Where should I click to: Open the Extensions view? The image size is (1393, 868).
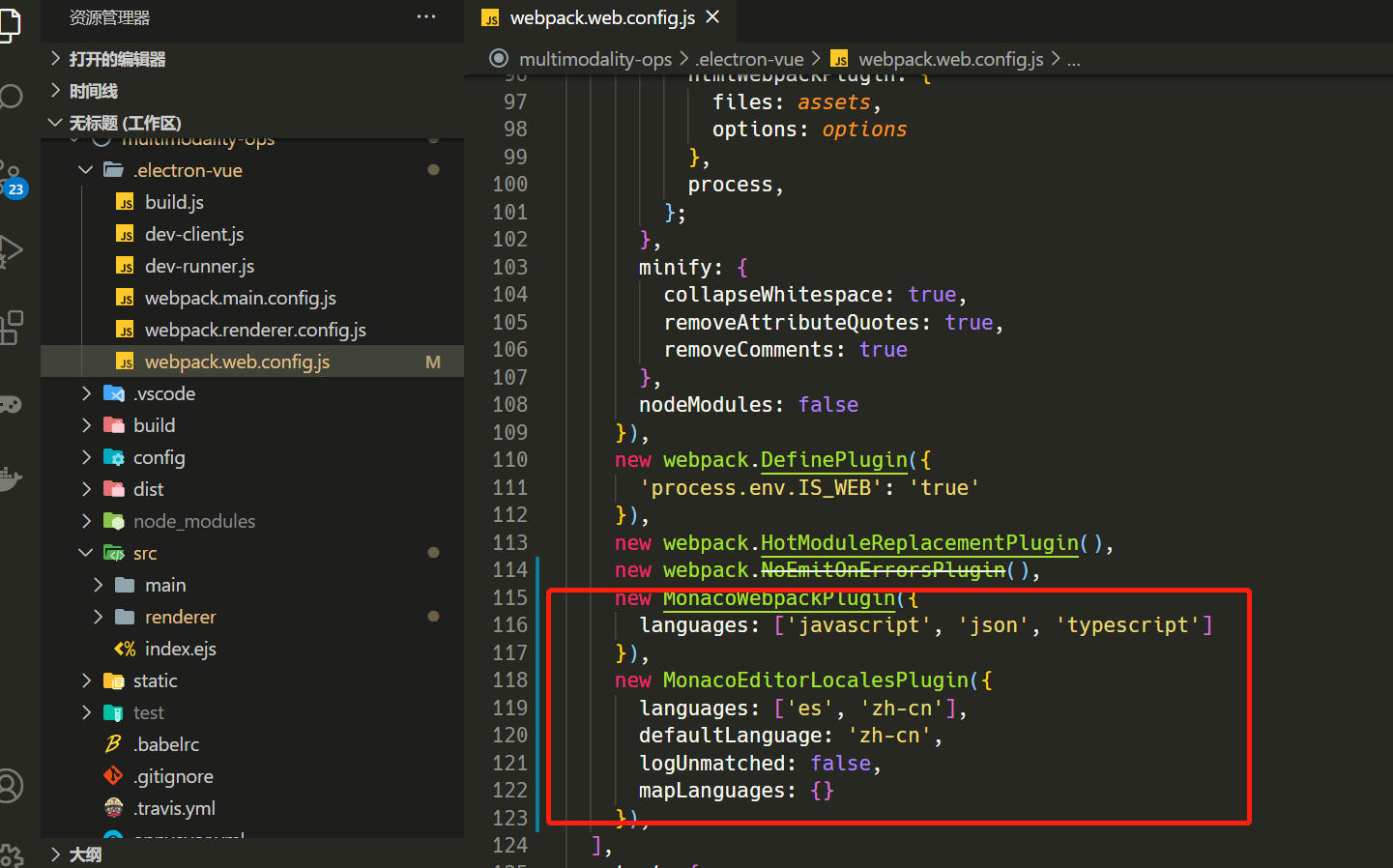click(11, 328)
